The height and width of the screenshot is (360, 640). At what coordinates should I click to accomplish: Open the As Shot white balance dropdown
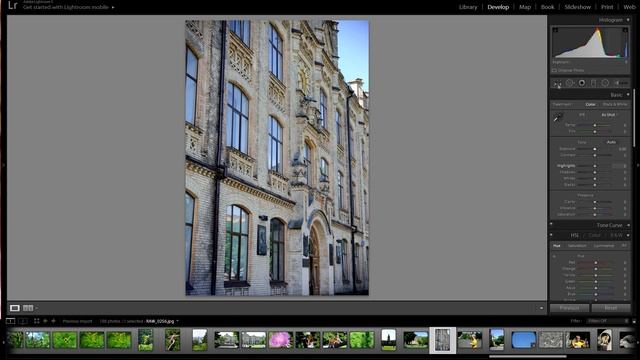pyautogui.click(x=610, y=115)
